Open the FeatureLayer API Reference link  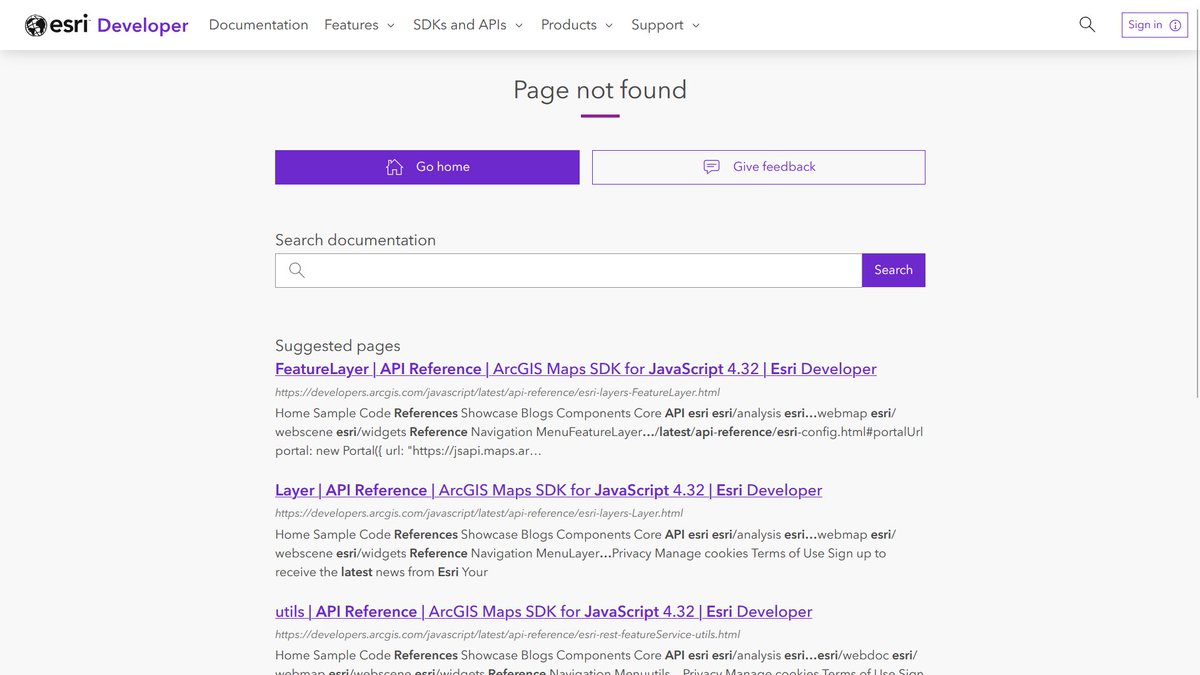576,369
